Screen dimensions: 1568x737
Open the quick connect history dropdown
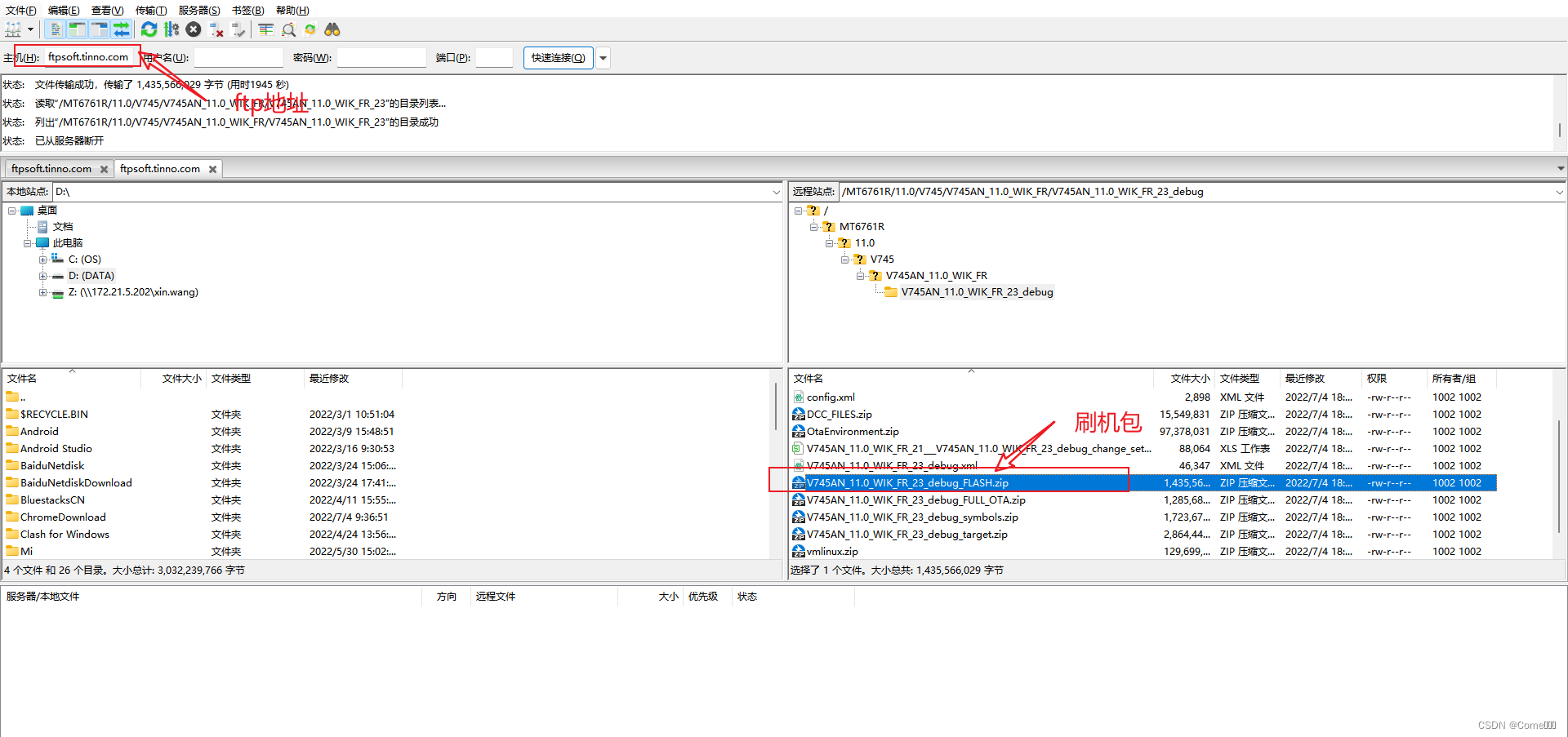604,57
